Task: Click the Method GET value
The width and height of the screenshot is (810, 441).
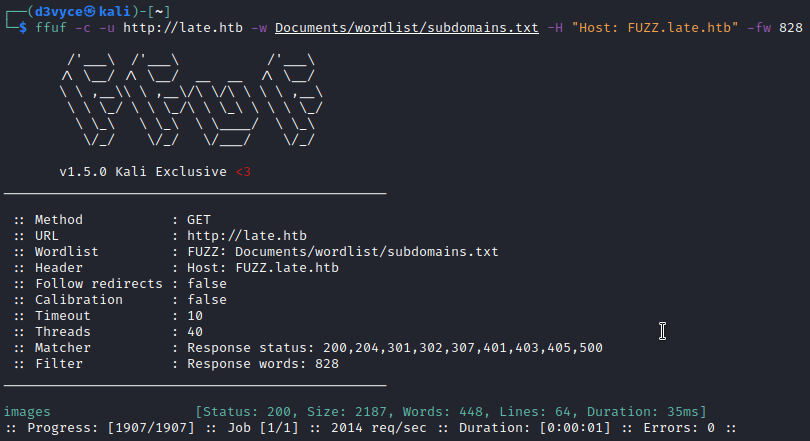Action: [199, 220]
